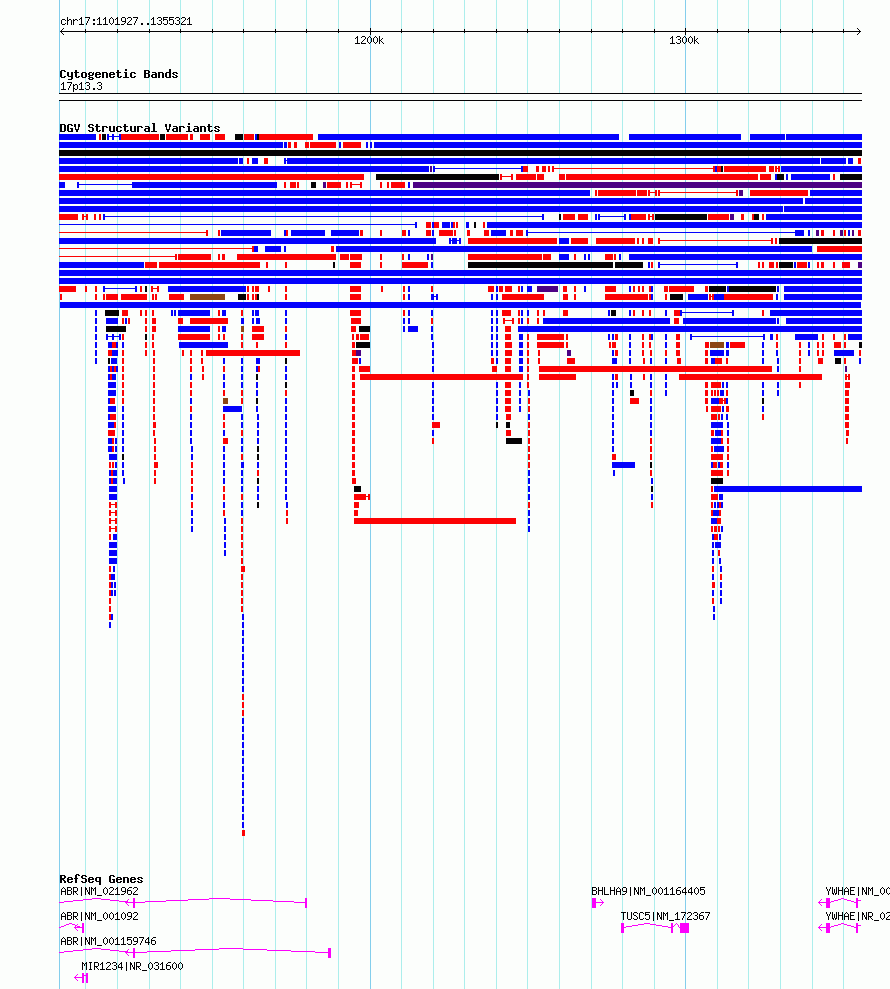The height and width of the screenshot is (989, 890).
Task: Click the ABR|NM_001092 gene label
Action: (99, 916)
